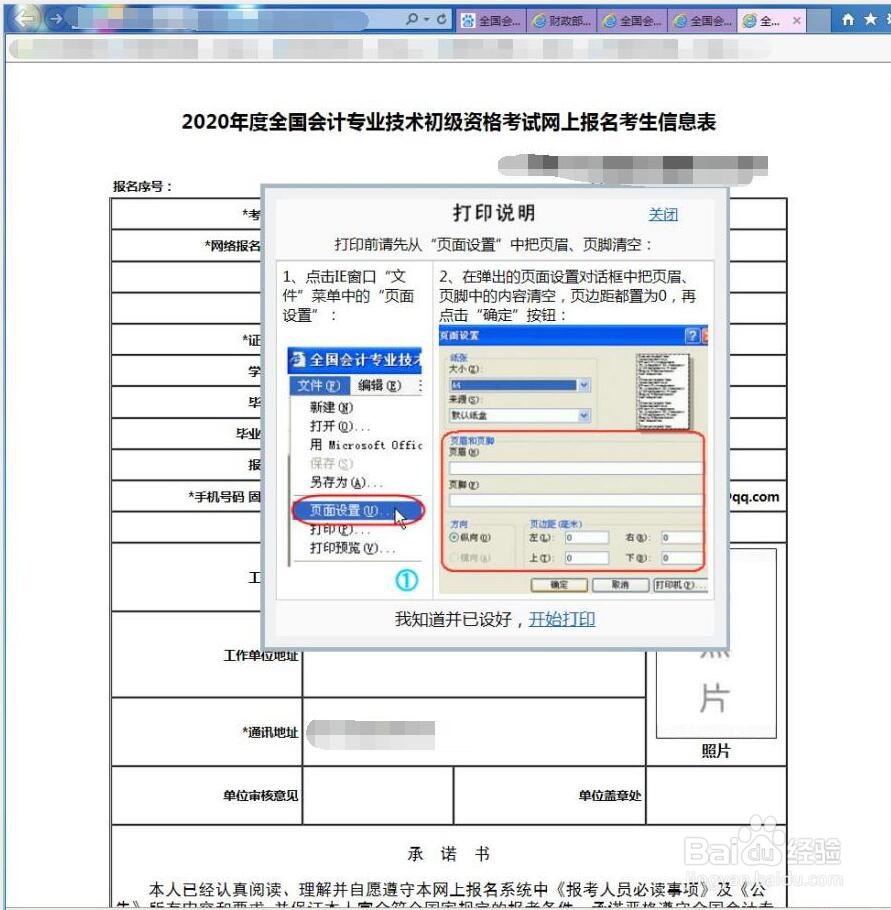This screenshot has height=910, width=891.
Task: Click the browser forward arrow button
Action: pos(56,19)
